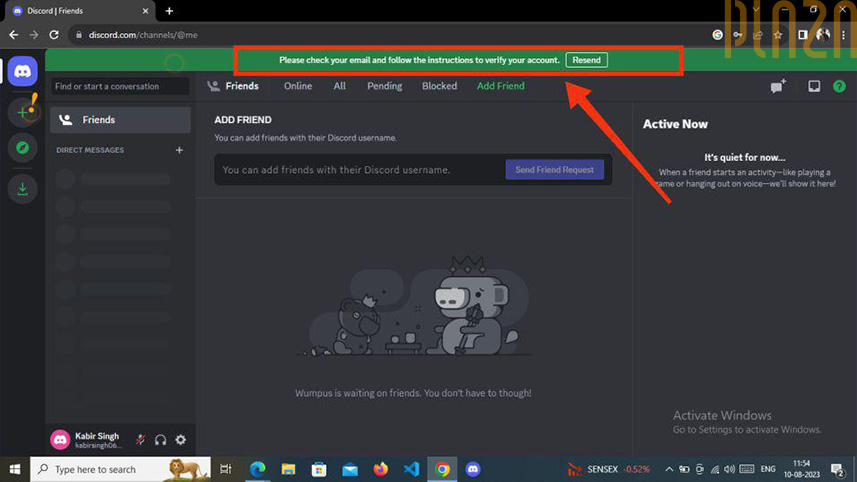Click Send Friend Request button
This screenshot has height=482, width=857.
554,169
